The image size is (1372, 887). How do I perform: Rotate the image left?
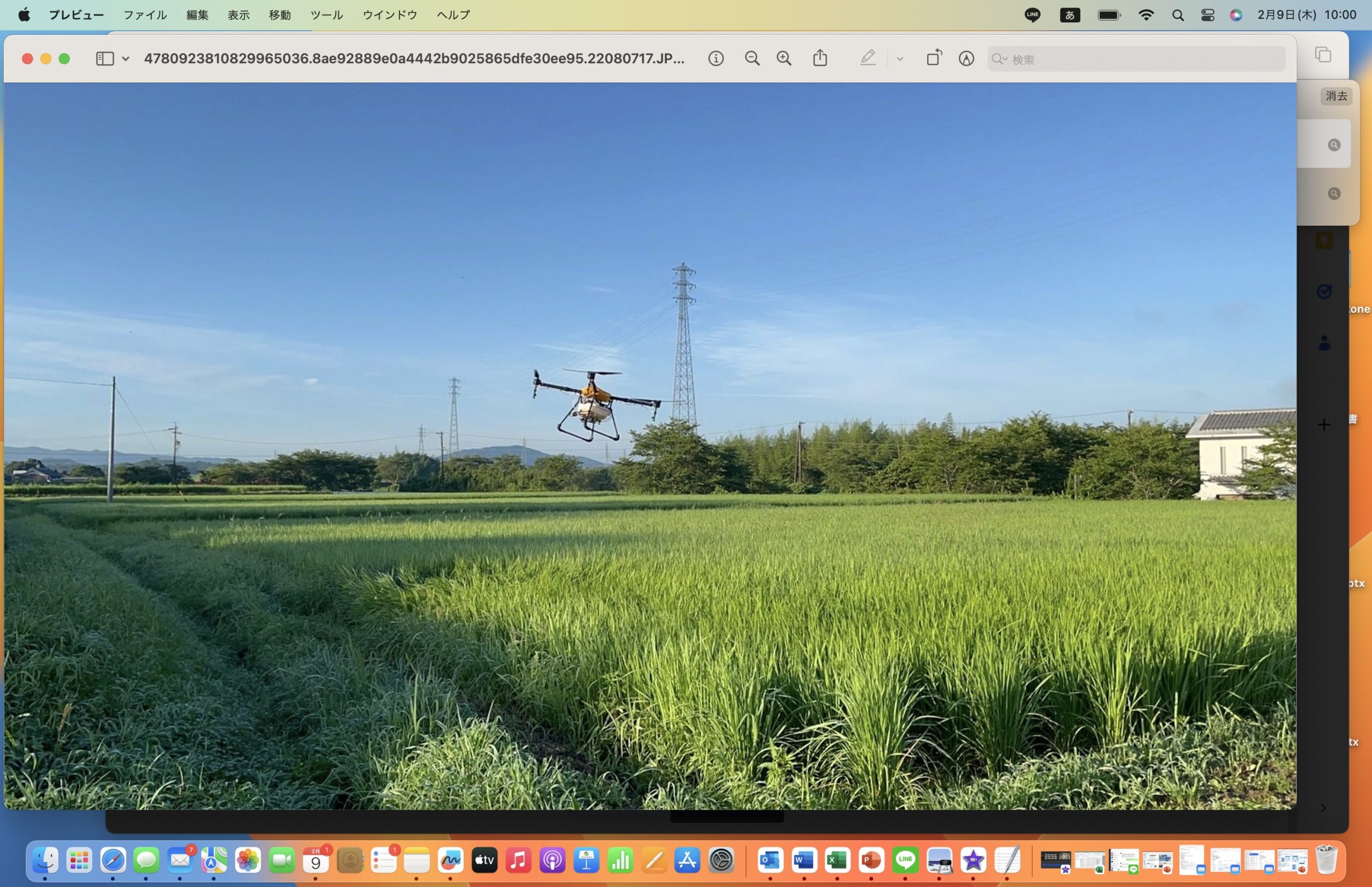pyautogui.click(x=934, y=58)
